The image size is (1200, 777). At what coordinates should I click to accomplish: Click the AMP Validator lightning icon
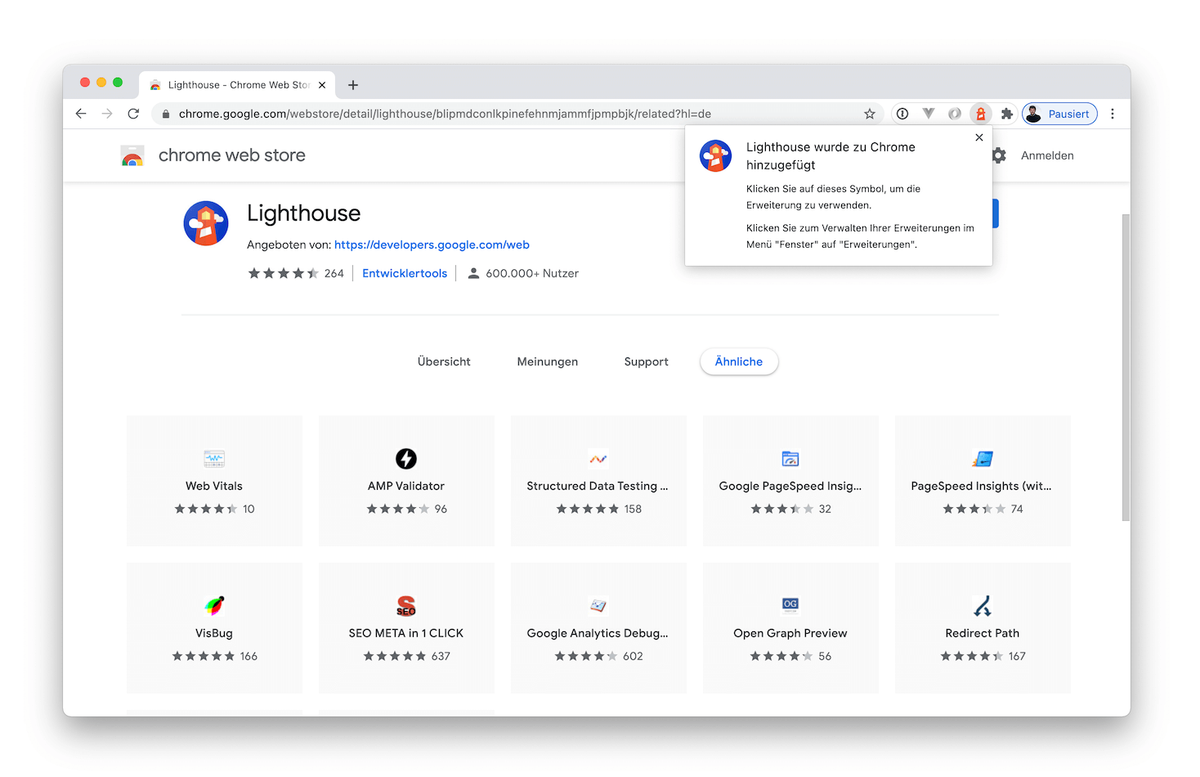tap(406, 459)
